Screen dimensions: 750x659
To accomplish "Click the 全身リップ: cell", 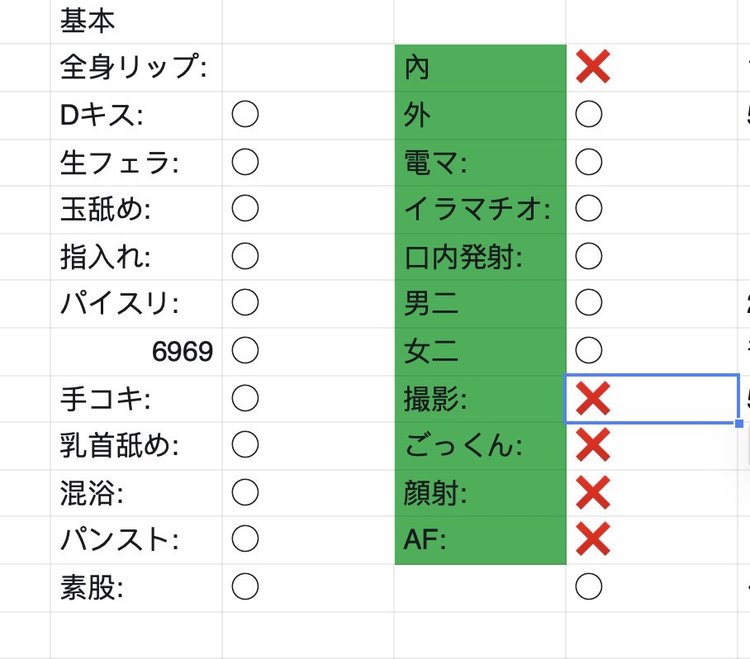I will [136, 68].
